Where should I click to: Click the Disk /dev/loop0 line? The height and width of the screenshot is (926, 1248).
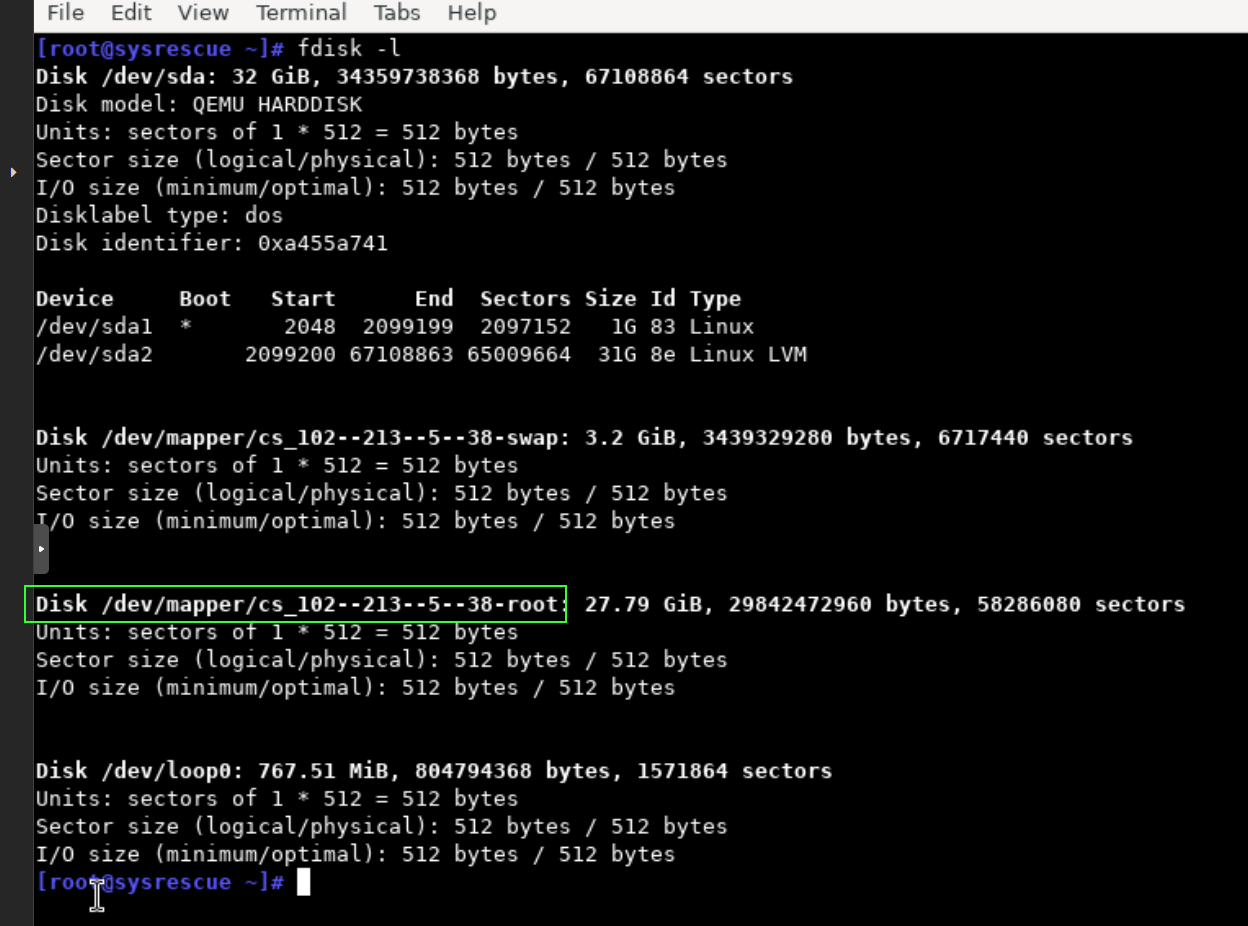pyautogui.click(x=434, y=771)
